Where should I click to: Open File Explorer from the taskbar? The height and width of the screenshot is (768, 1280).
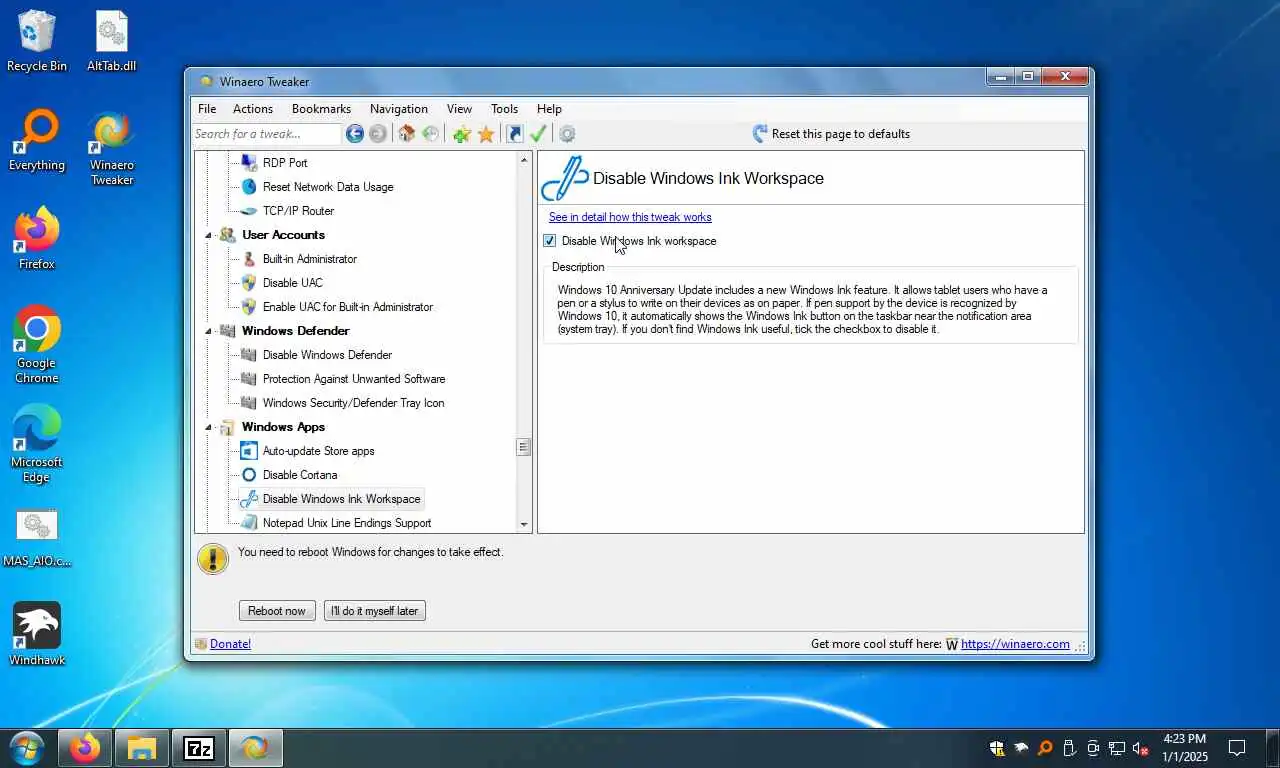pyautogui.click(x=142, y=747)
